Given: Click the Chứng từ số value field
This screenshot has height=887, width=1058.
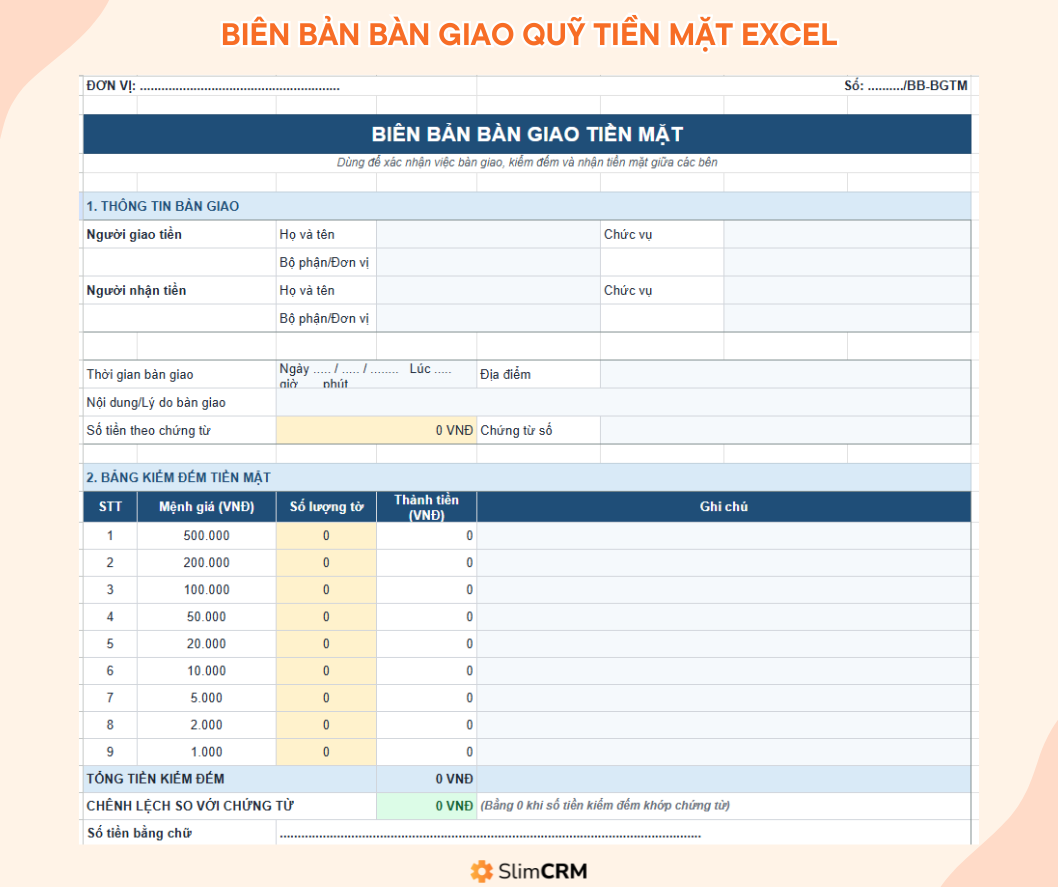Looking at the screenshot, I should [785, 430].
